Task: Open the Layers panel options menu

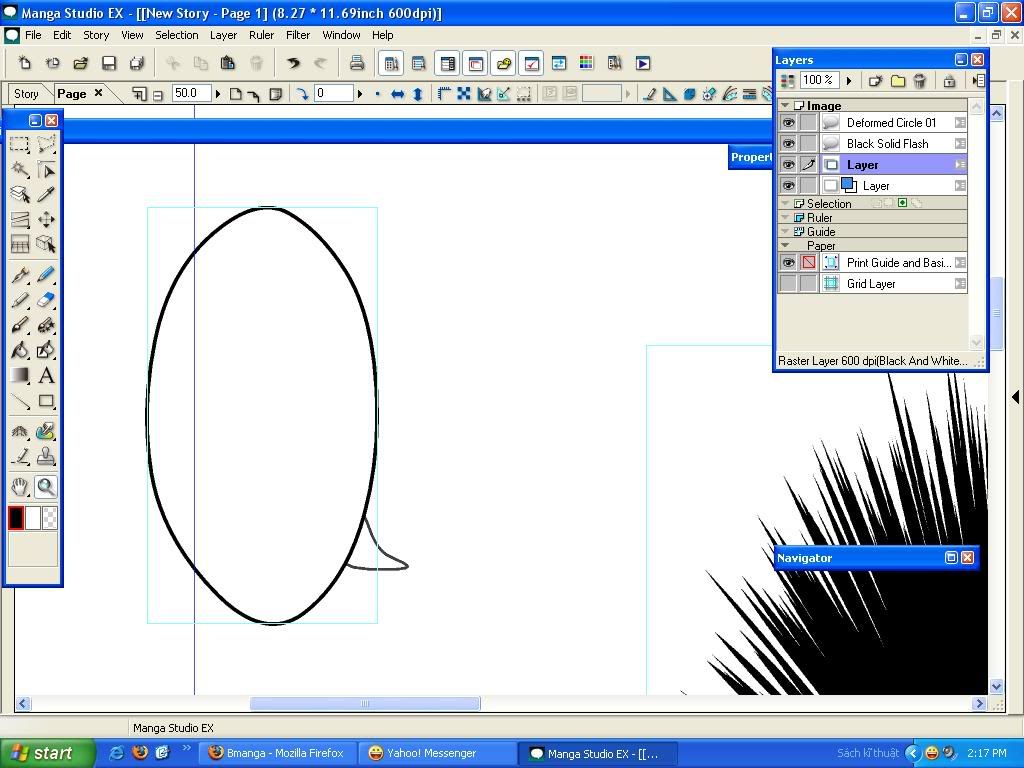Action: (x=978, y=80)
